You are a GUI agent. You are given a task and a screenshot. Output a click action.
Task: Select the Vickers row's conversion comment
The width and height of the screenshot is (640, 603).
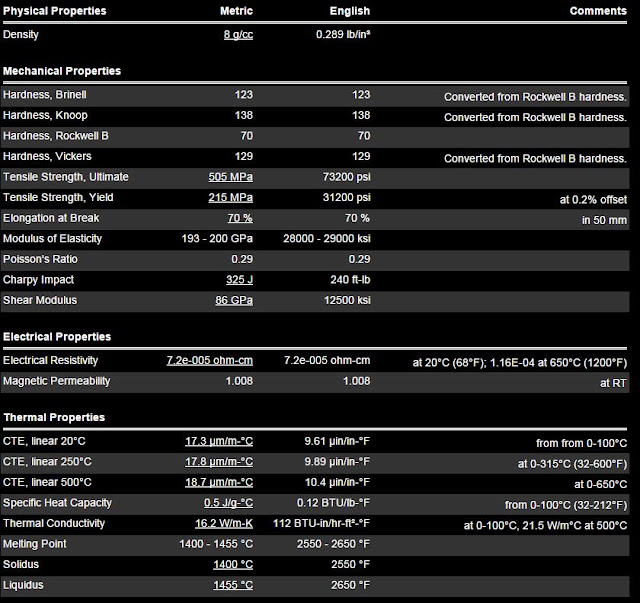pyautogui.click(x=535, y=158)
